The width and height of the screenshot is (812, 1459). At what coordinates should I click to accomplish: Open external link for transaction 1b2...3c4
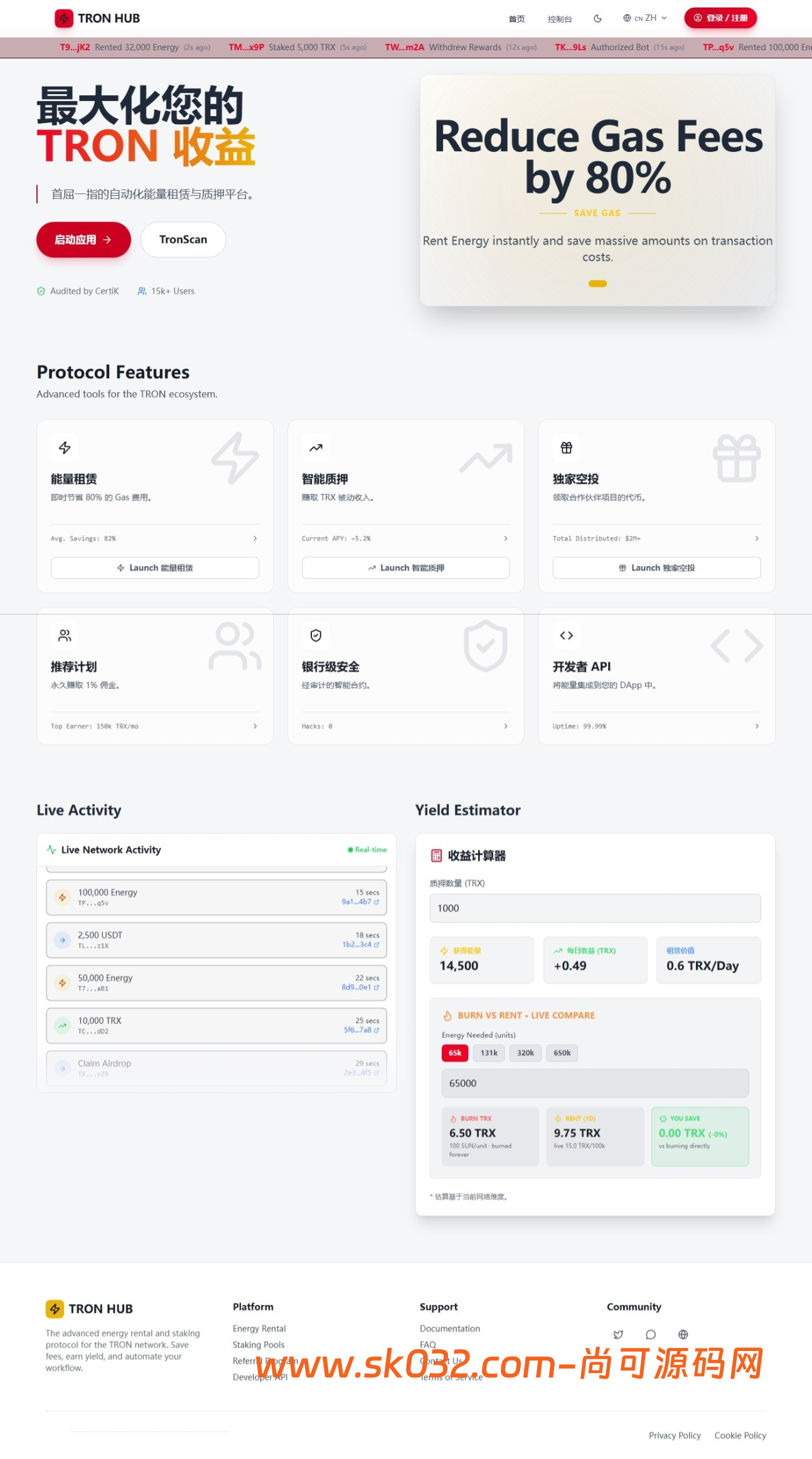pos(377,944)
